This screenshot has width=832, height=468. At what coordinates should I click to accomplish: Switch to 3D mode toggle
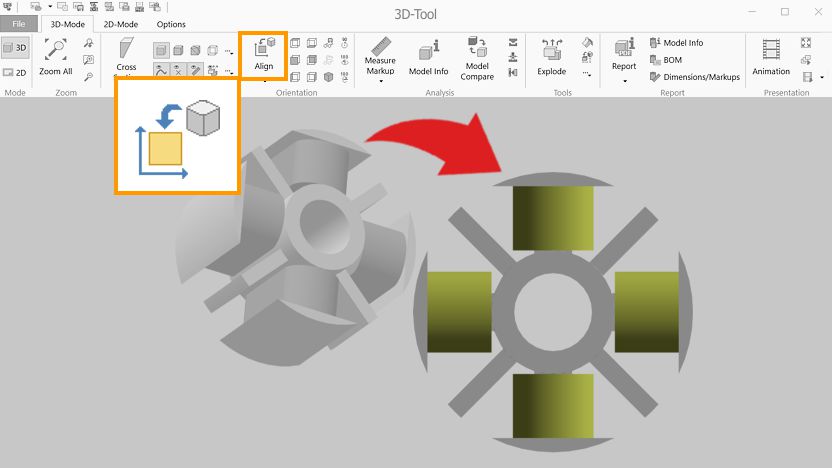[x=15, y=47]
